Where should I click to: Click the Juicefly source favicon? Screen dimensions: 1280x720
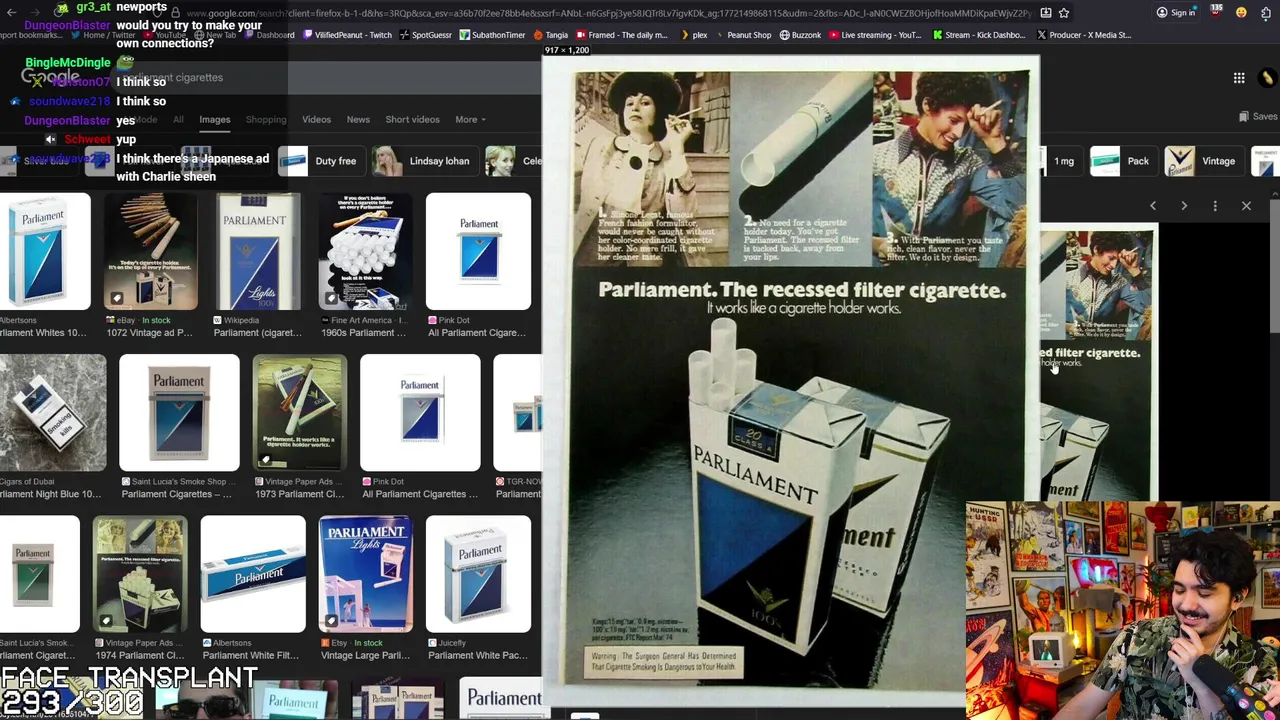[431, 643]
